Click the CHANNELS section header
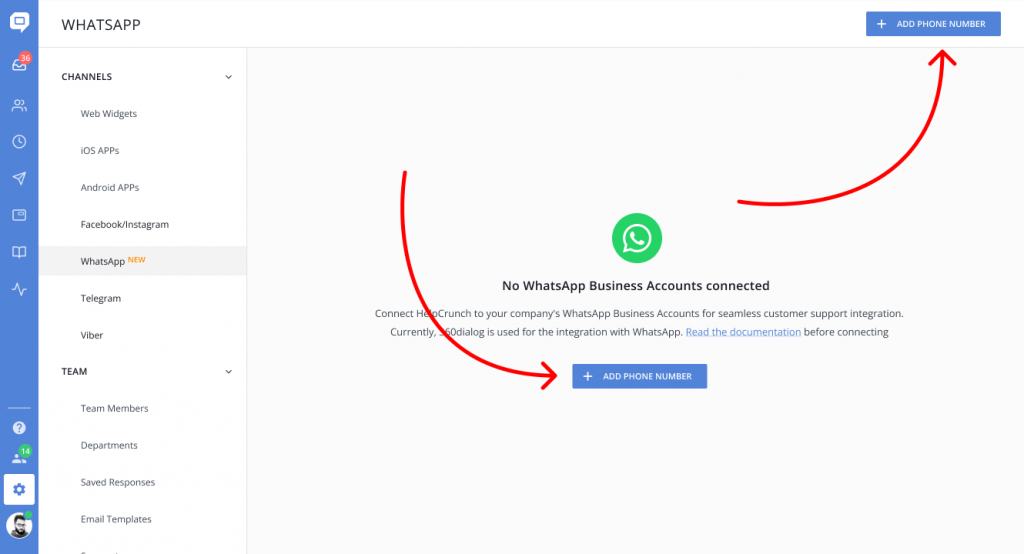The height and width of the screenshot is (554, 1024). pos(87,76)
